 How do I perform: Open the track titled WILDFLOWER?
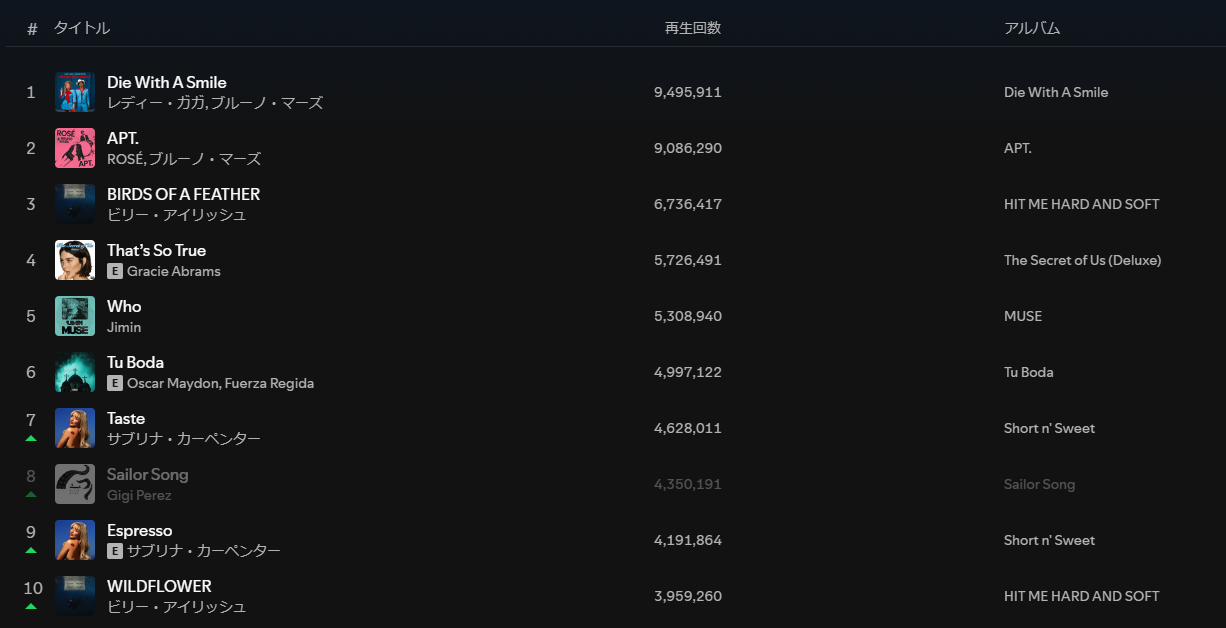click(x=160, y=586)
